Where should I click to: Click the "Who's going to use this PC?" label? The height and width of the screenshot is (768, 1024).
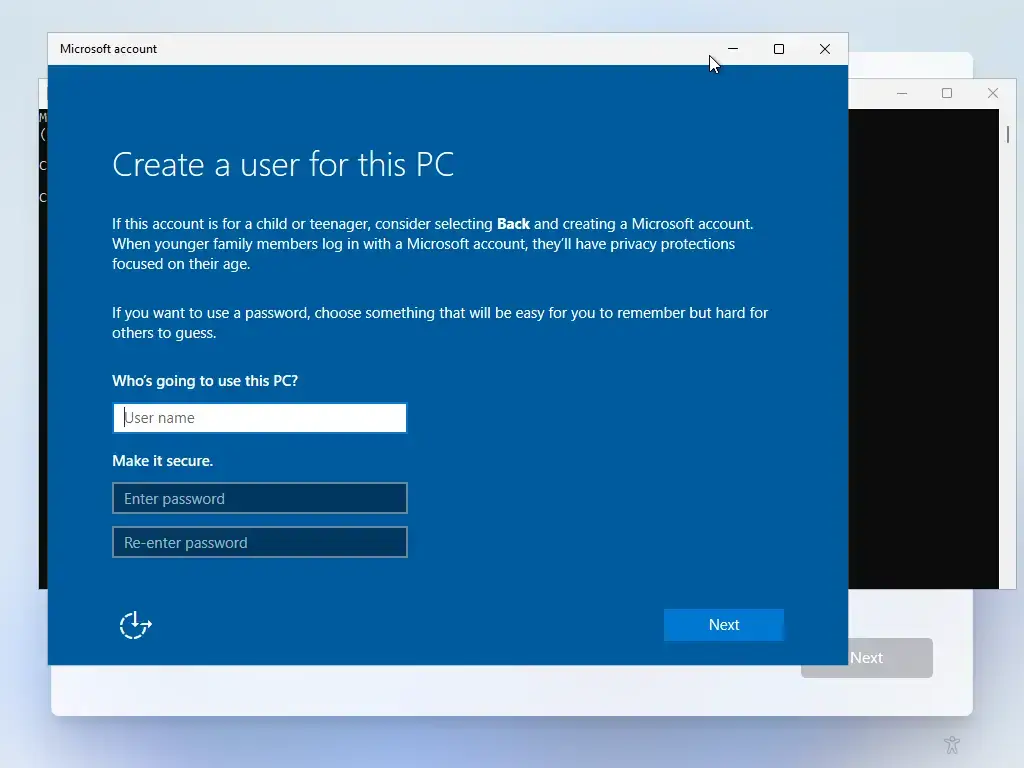pyautogui.click(x=205, y=381)
